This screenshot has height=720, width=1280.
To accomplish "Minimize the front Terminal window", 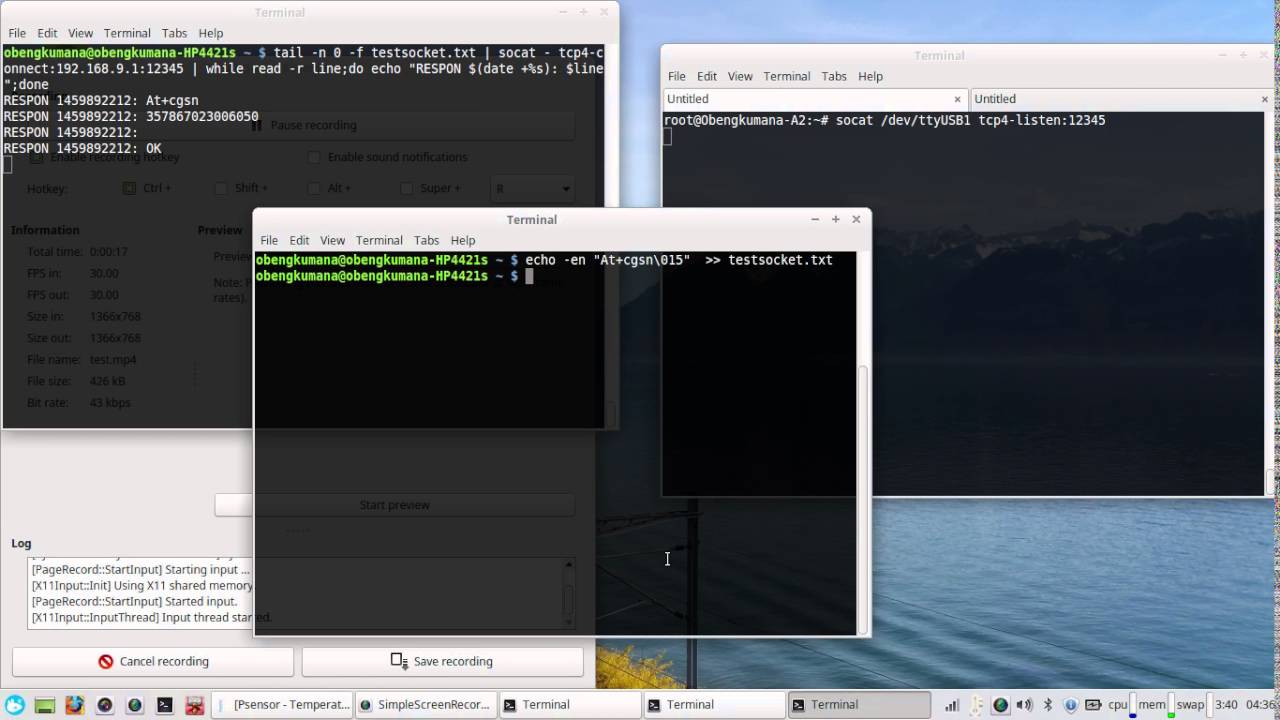I will coord(815,219).
